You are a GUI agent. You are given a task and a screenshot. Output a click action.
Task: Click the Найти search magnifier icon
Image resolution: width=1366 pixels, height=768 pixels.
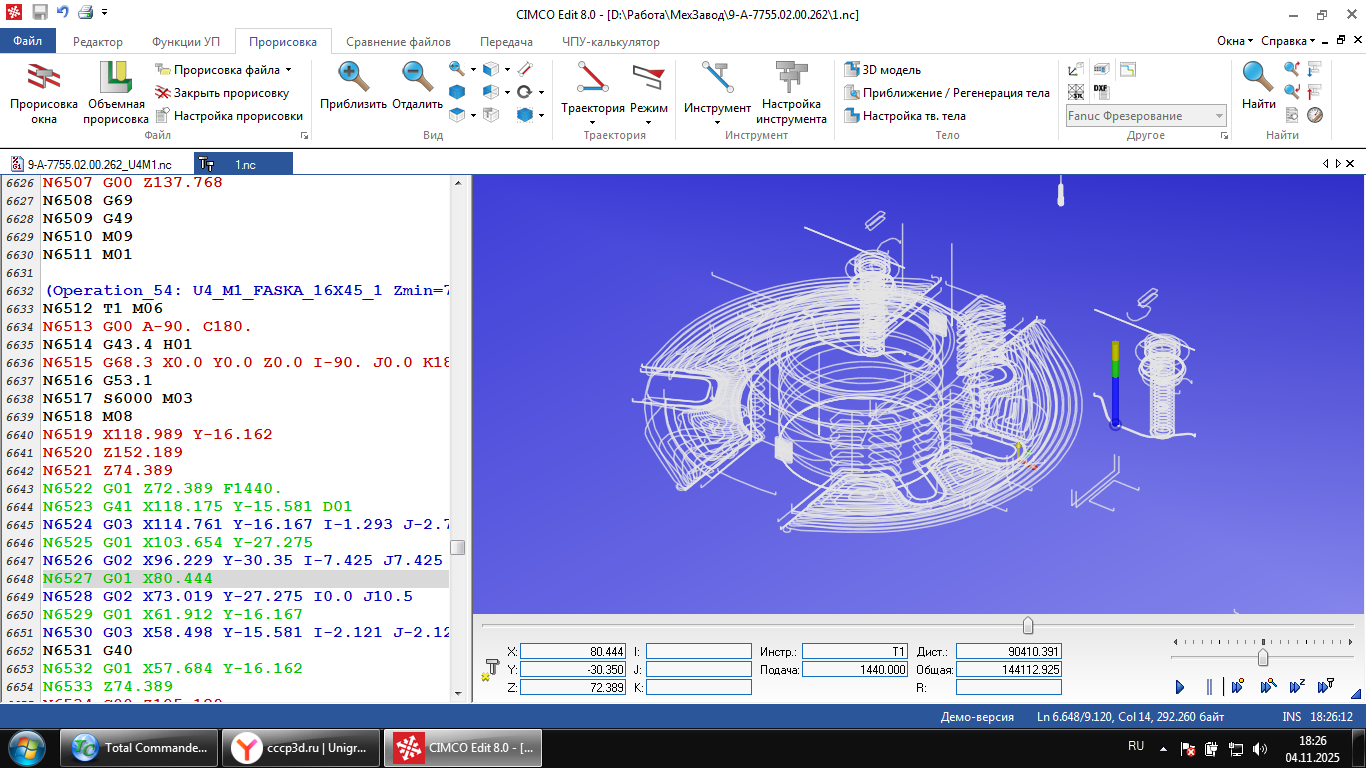click(x=1258, y=78)
